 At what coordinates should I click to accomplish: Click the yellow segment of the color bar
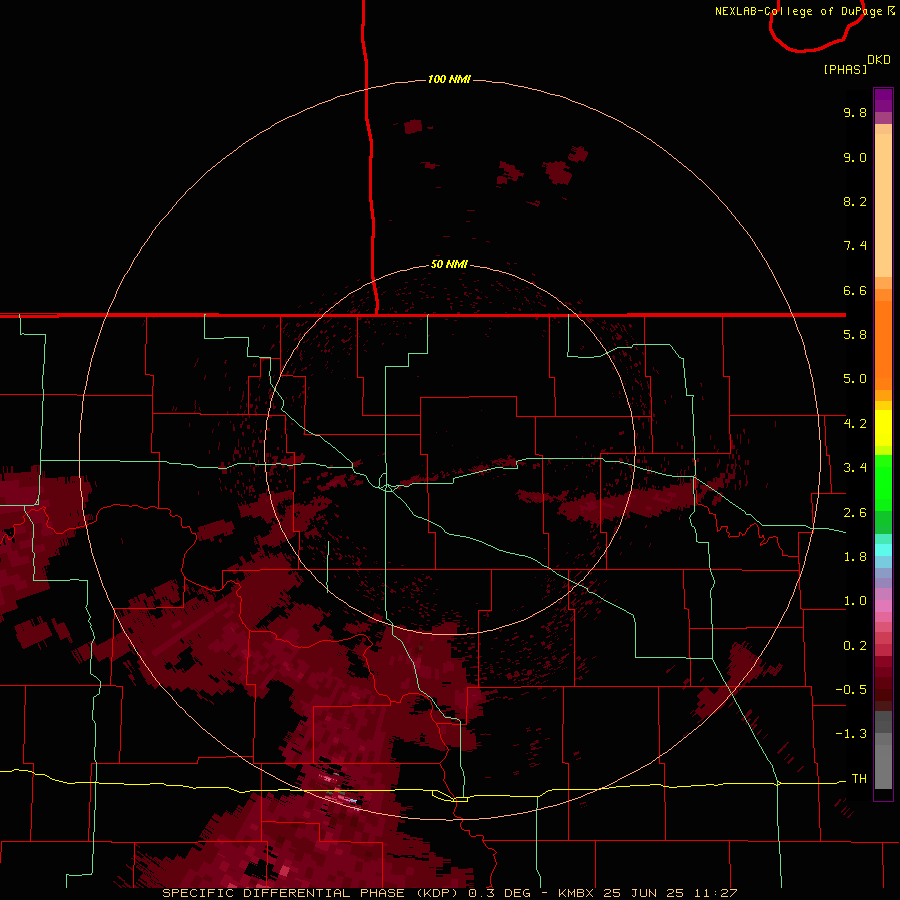[883, 428]
